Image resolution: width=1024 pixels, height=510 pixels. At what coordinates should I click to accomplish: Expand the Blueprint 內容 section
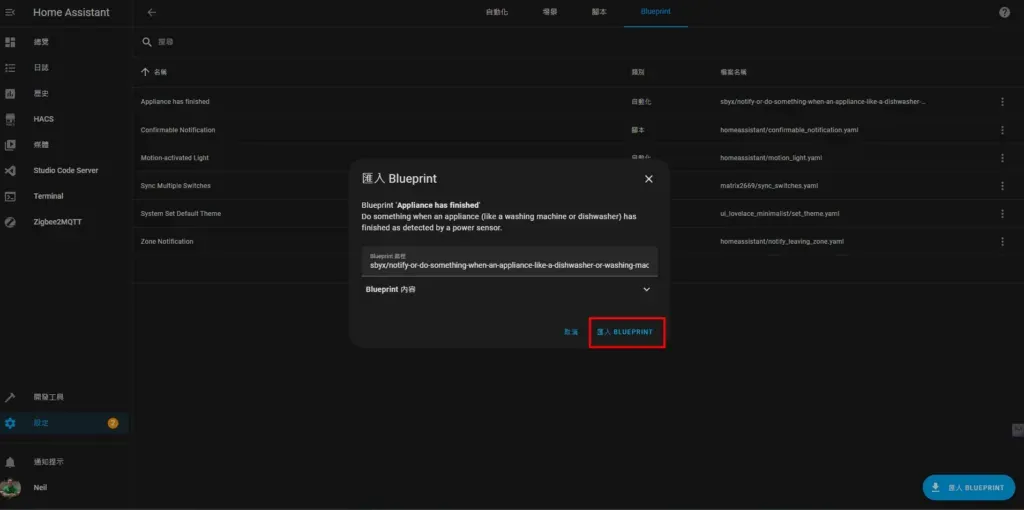click(x=646, y=290)
